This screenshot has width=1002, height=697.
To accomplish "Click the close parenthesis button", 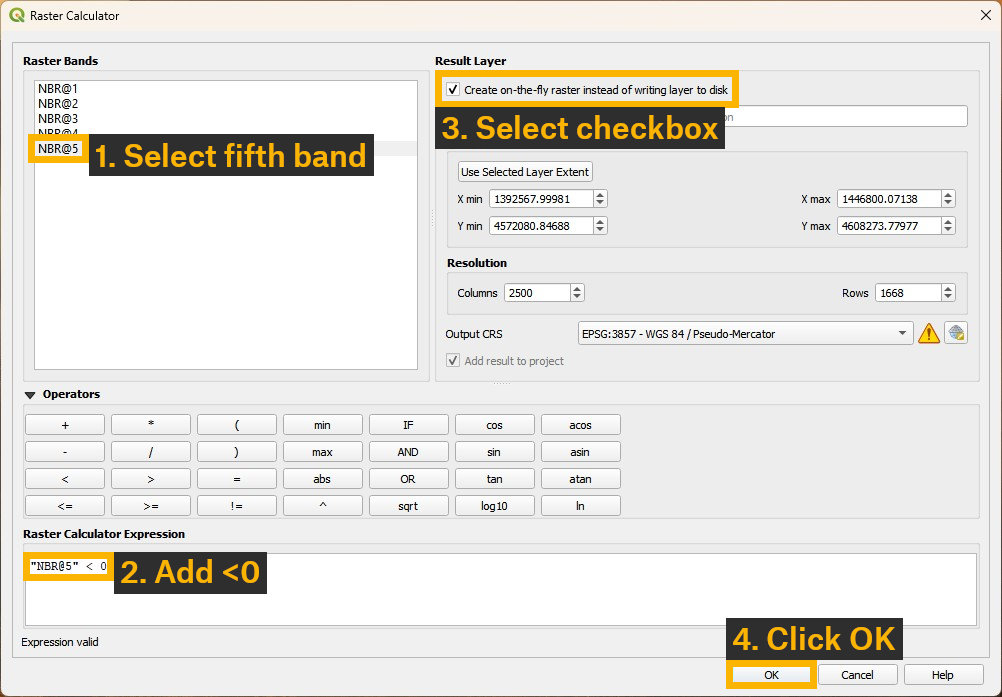I will [236, 452].
